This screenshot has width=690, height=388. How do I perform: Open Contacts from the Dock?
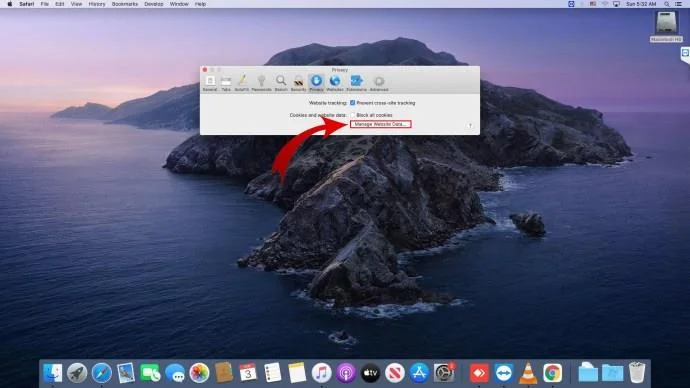click(x=224, y=373)
